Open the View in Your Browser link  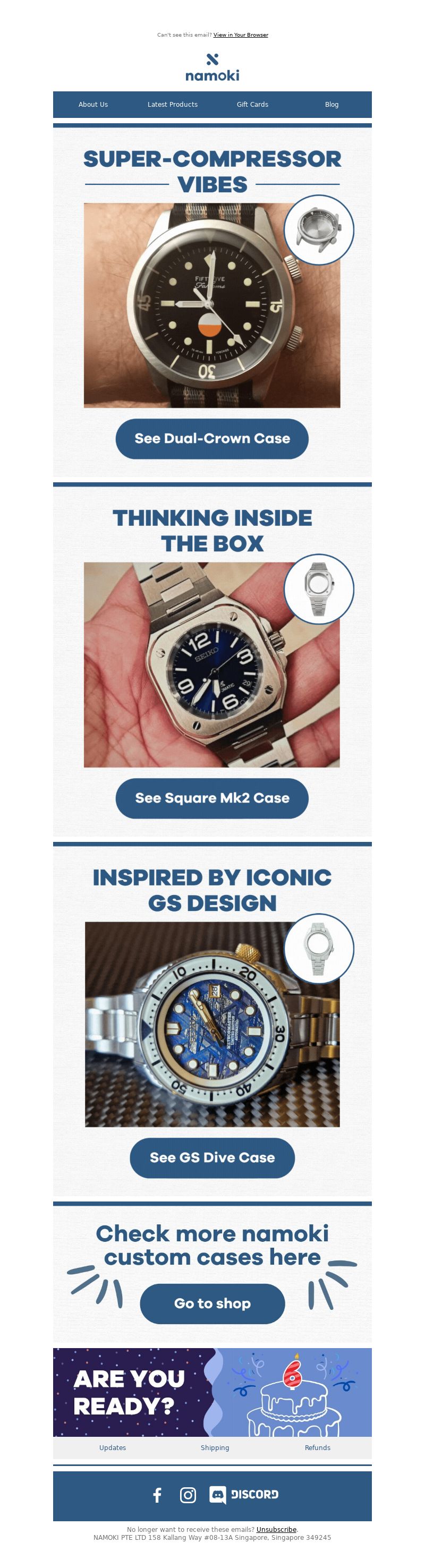point(241,35)
